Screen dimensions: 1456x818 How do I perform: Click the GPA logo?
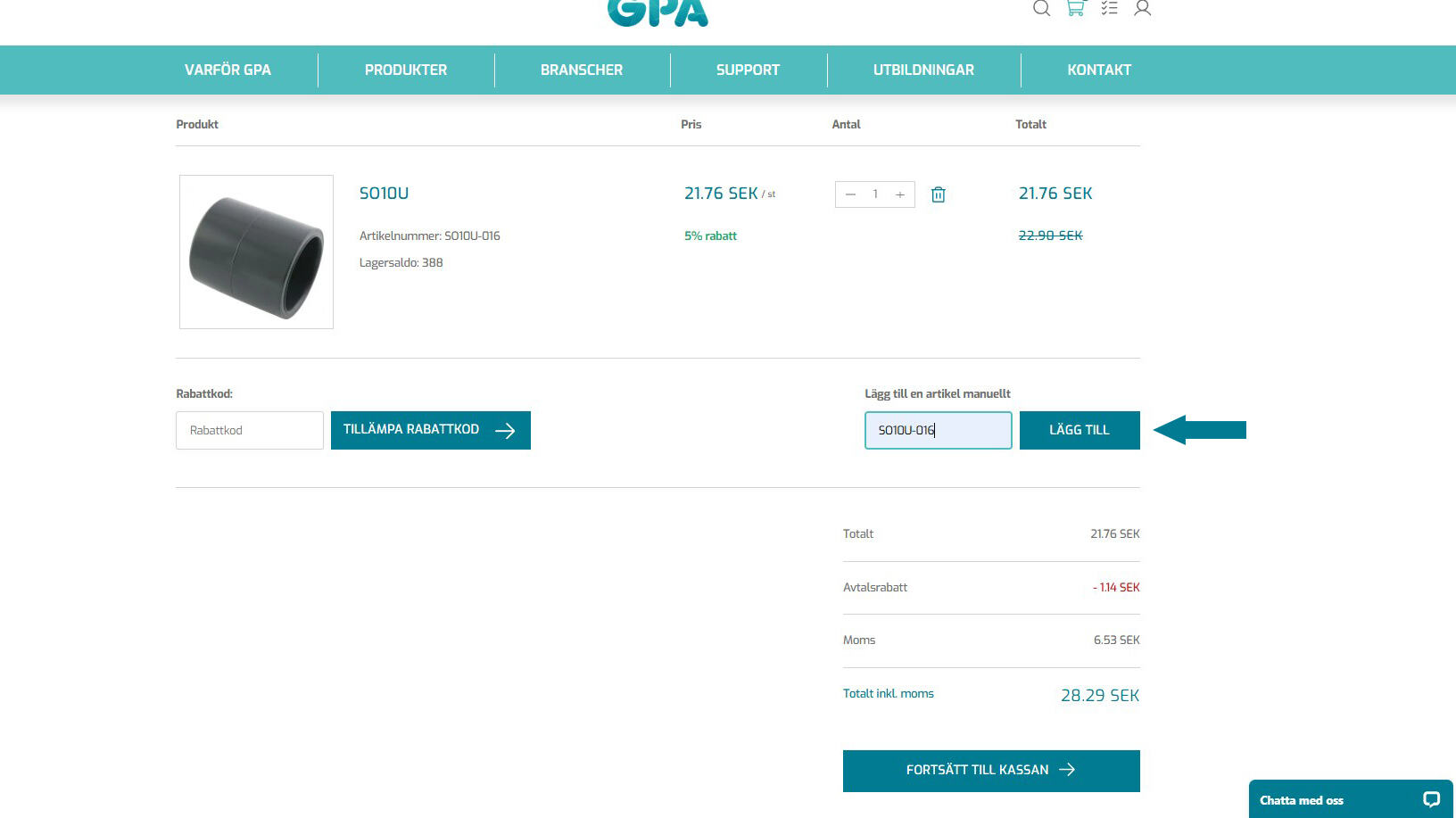658,12
